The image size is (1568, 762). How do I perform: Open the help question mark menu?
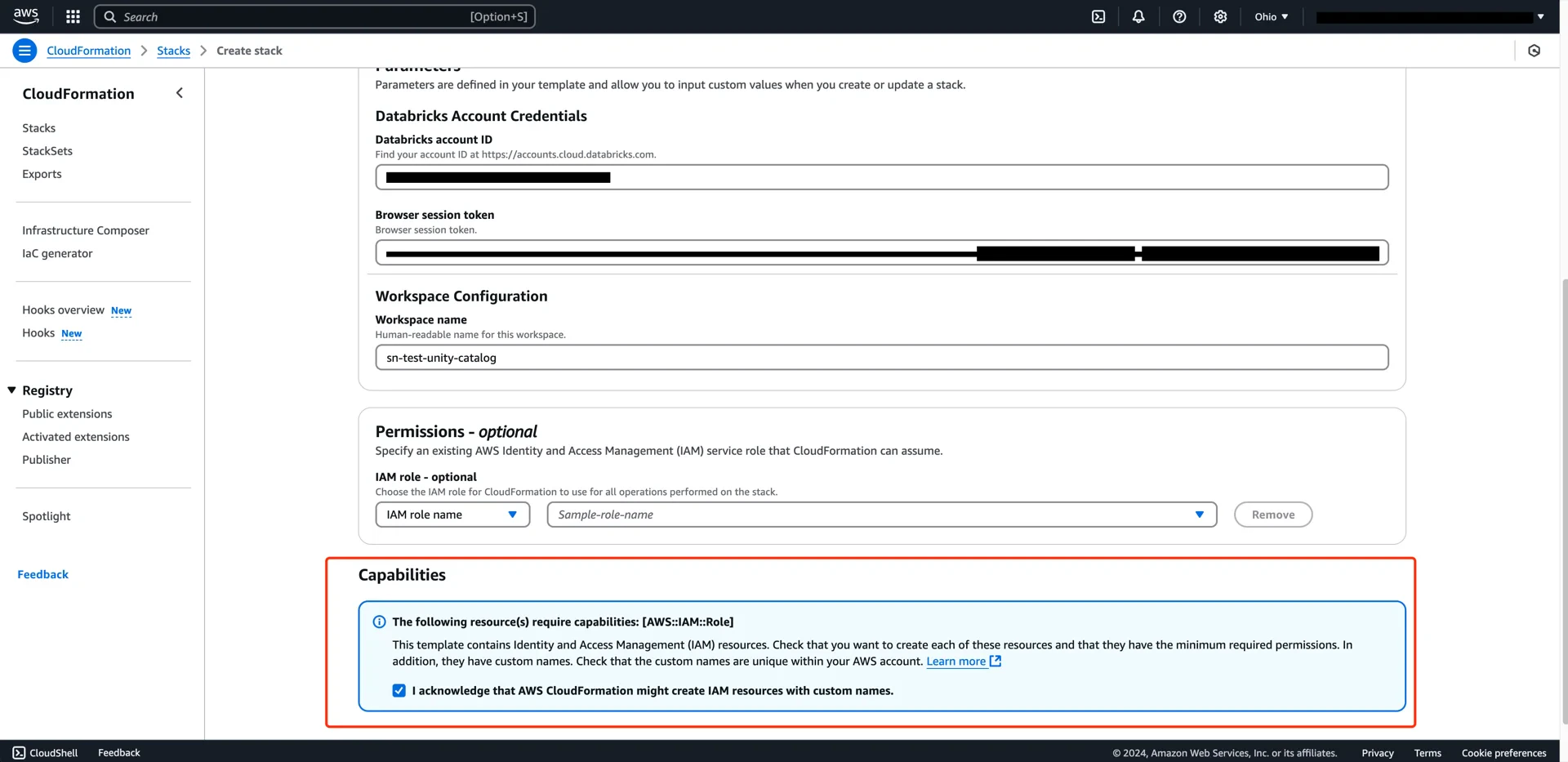tap(1179, 16)
